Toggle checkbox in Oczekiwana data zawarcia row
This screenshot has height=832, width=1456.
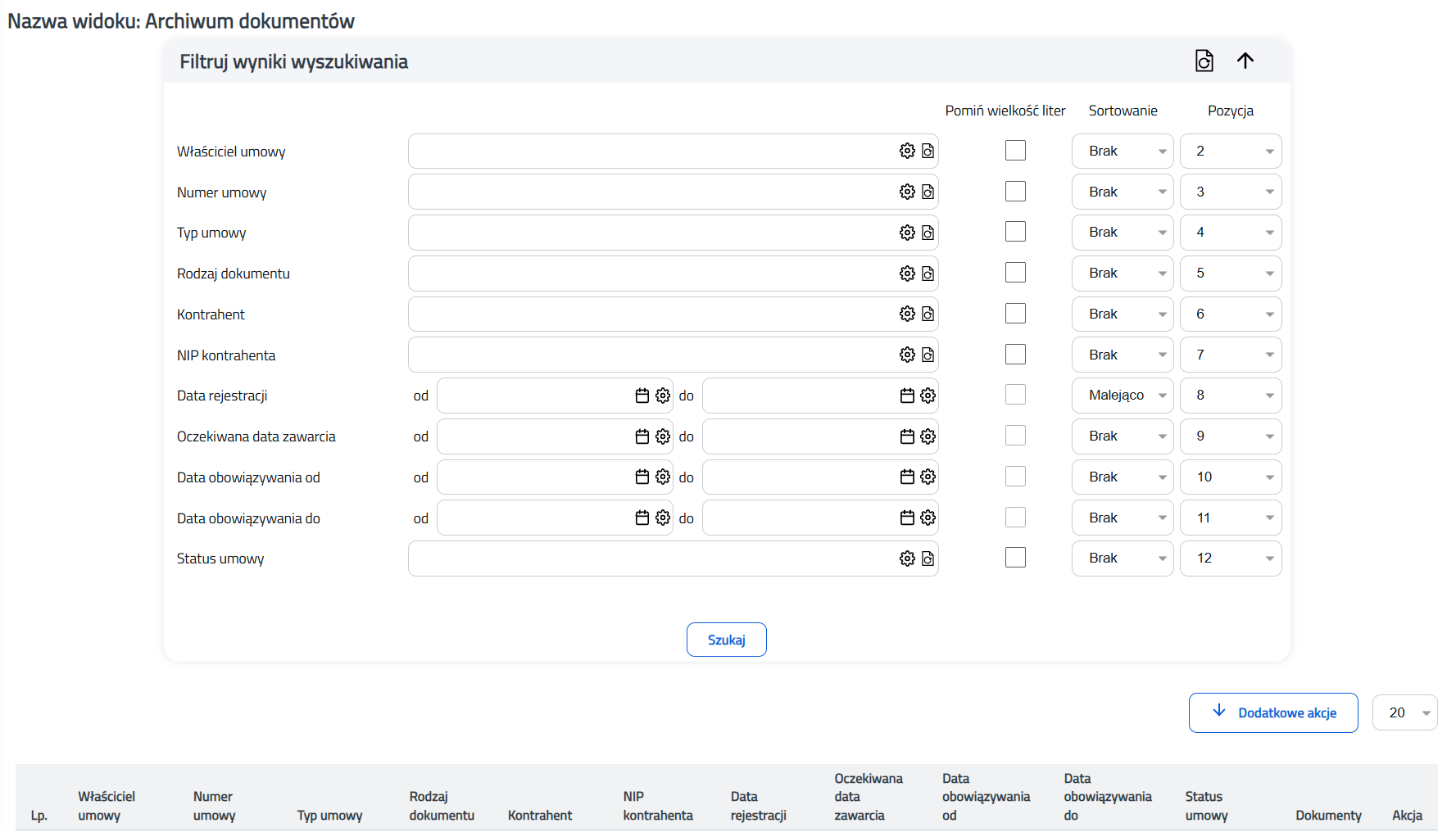(1015, 436)
